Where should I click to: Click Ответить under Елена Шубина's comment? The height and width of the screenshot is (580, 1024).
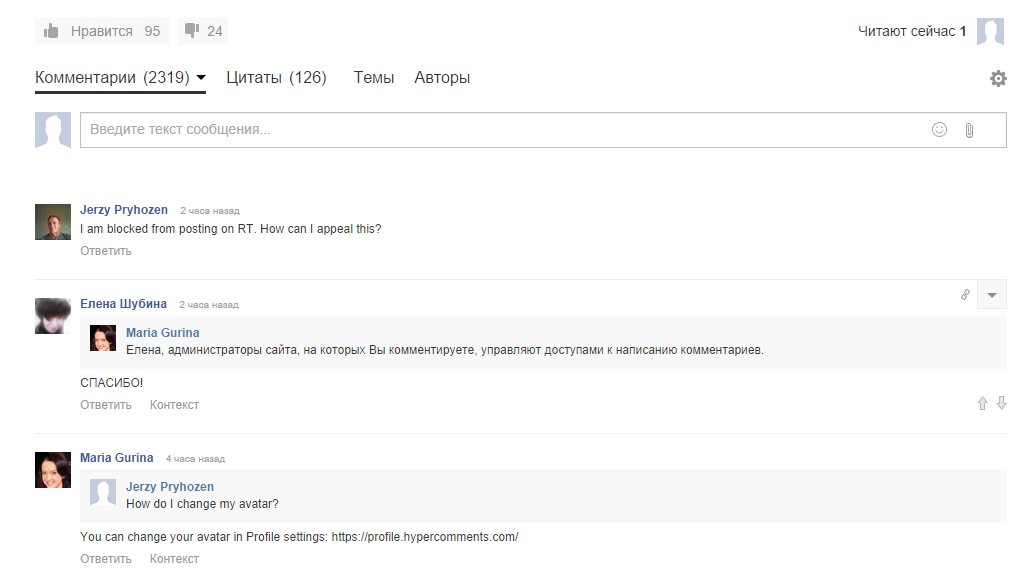(x=106, y=405)
